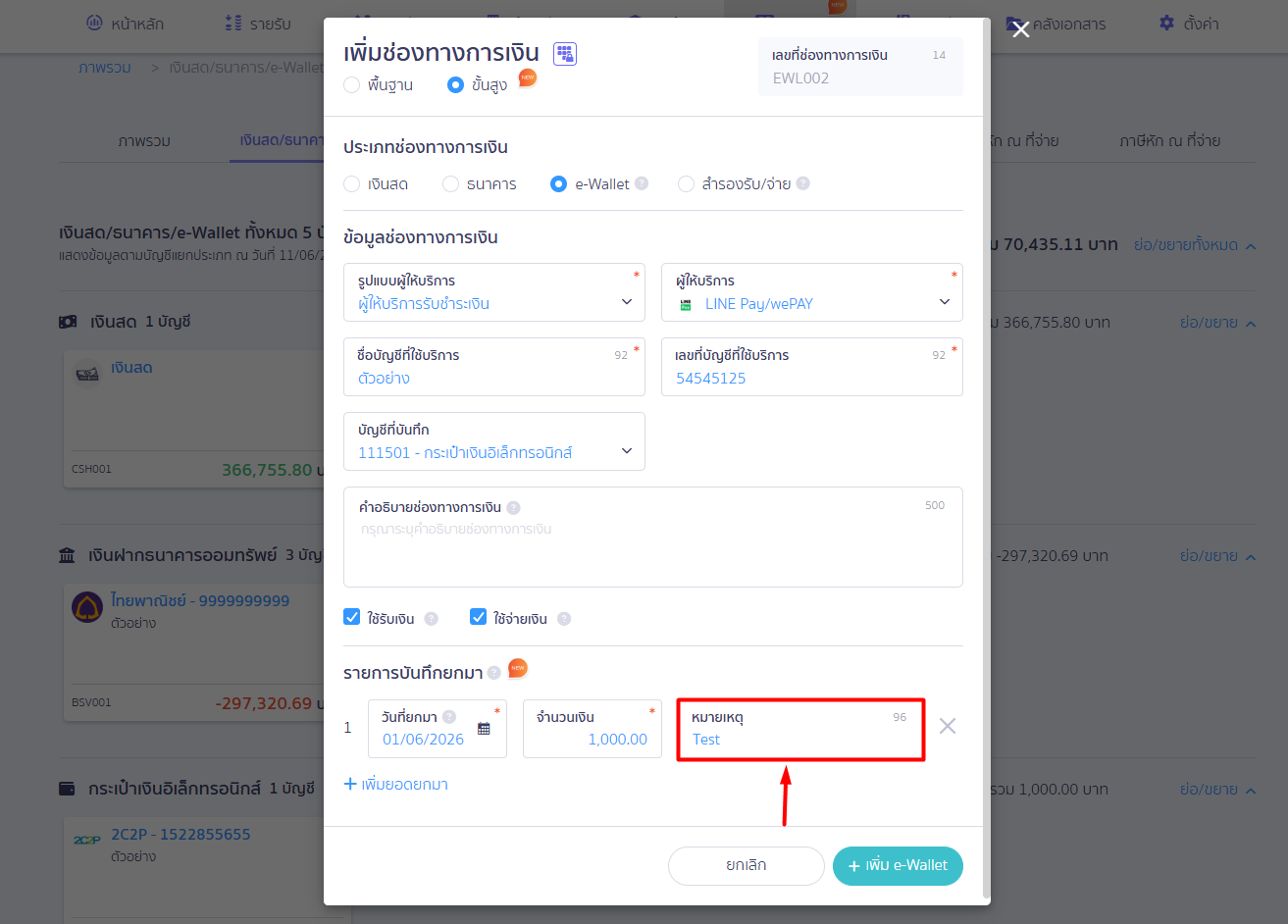Close the add financial channel dialog

pos(1021,29)
